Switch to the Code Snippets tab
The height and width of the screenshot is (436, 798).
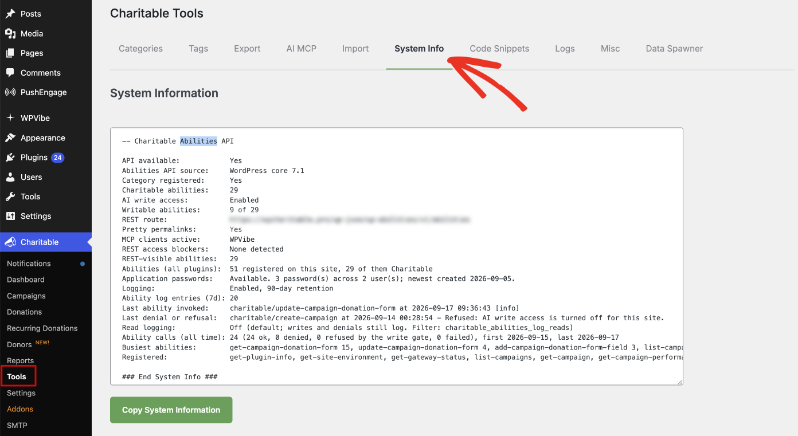click(x=499, y=49)
